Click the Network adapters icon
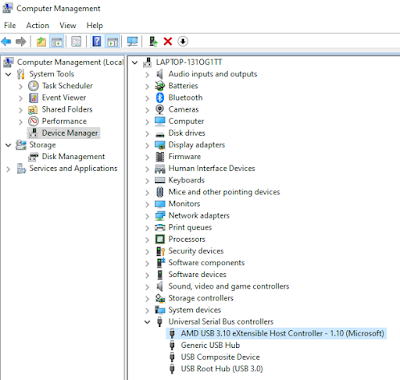The width and height of the screenshot is (400, 380). pyautogui.click(x=160, y=216)
